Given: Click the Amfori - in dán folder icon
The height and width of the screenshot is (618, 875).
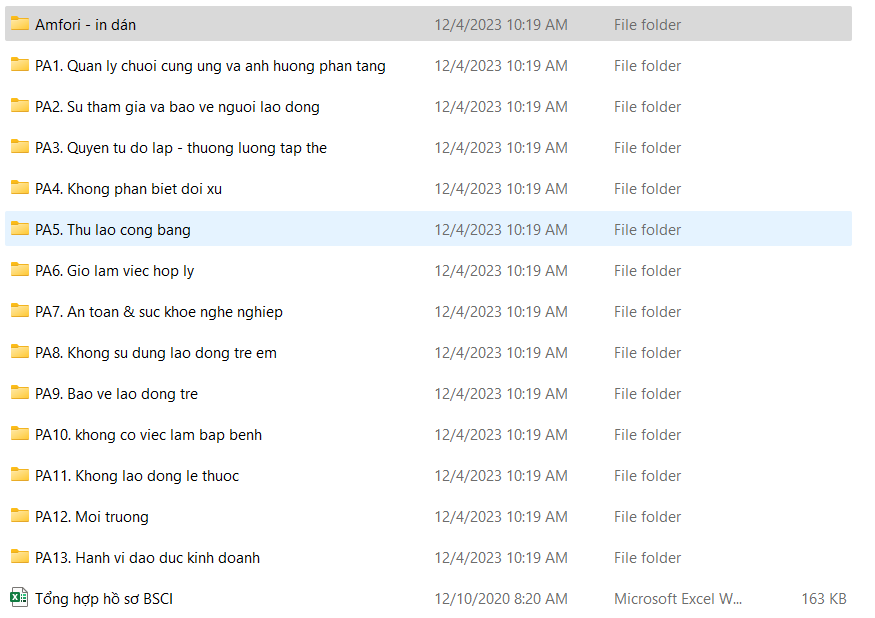Looking at the screenshot, I should (x=20, y=24).
